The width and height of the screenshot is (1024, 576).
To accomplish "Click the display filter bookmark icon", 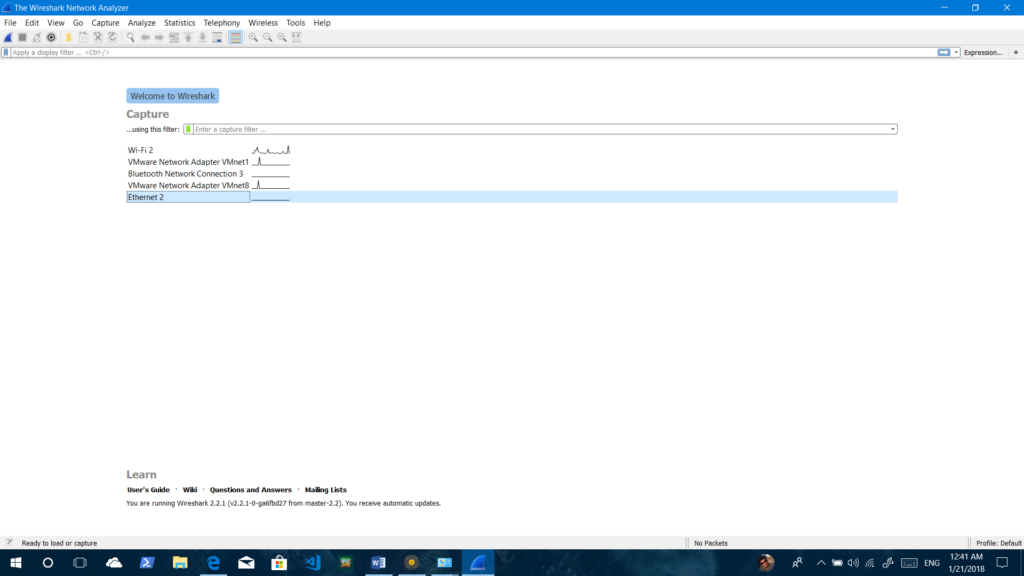I will [6, 52].
